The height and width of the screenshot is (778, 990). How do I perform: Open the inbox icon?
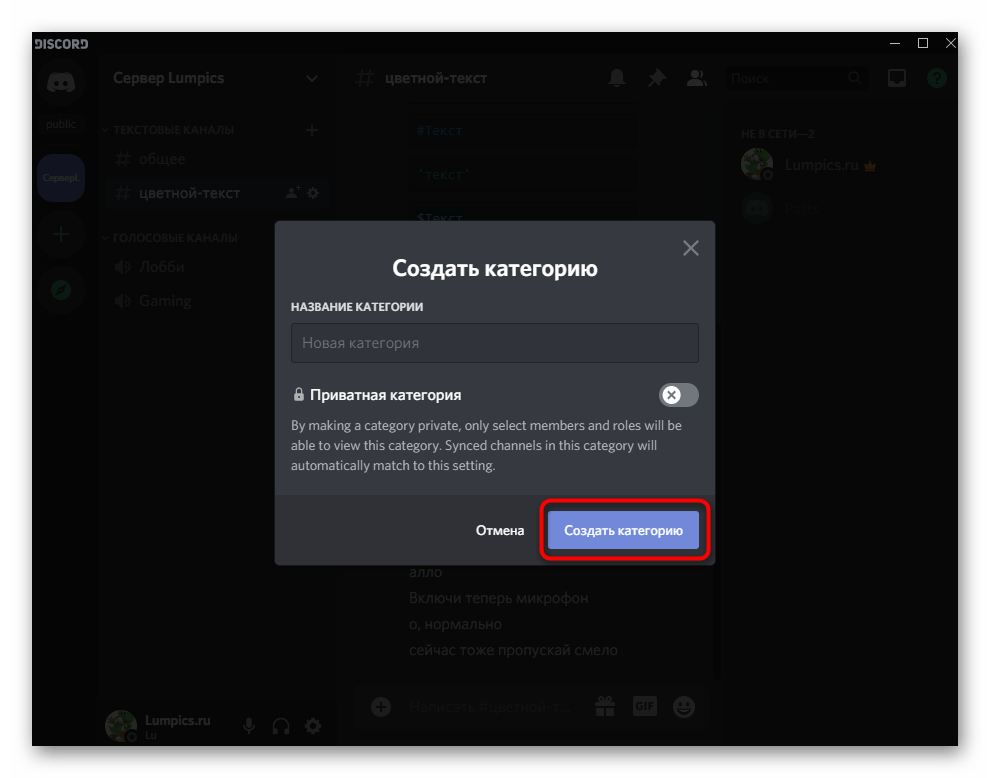coord(897,78)
